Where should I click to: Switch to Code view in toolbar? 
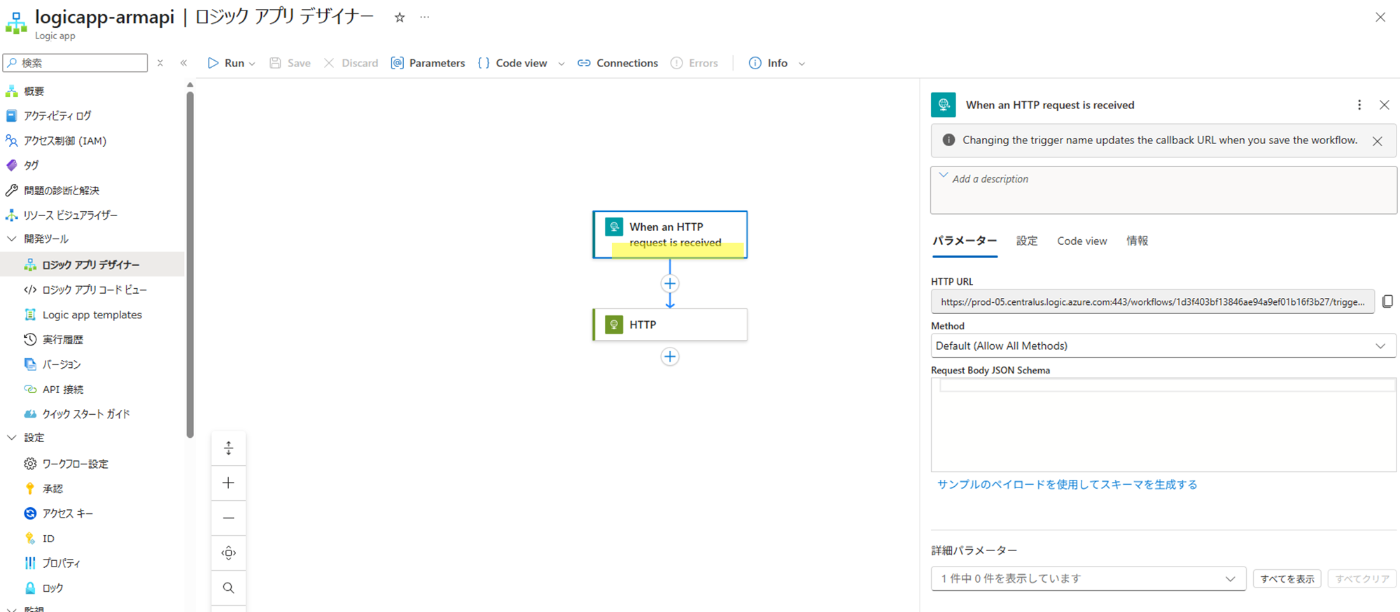[x=512, y=63]
